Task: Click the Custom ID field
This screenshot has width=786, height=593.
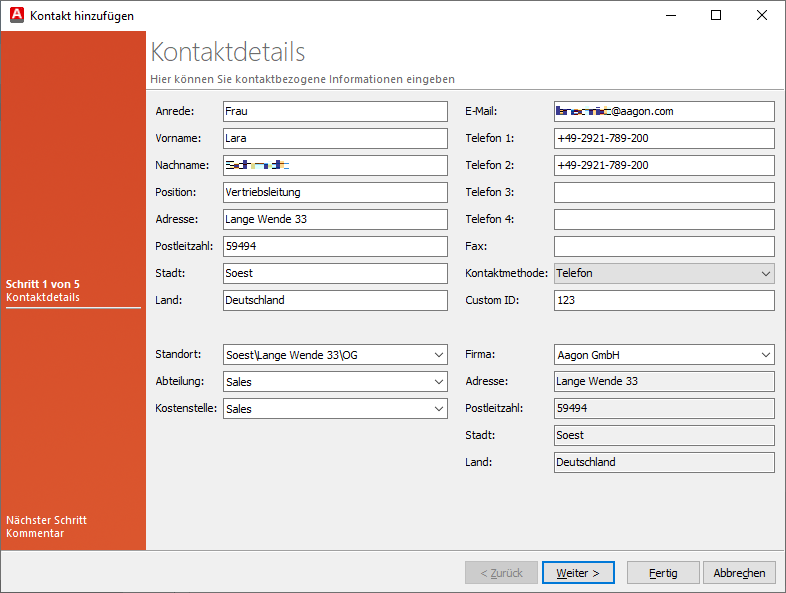Action: click(664, 300)
